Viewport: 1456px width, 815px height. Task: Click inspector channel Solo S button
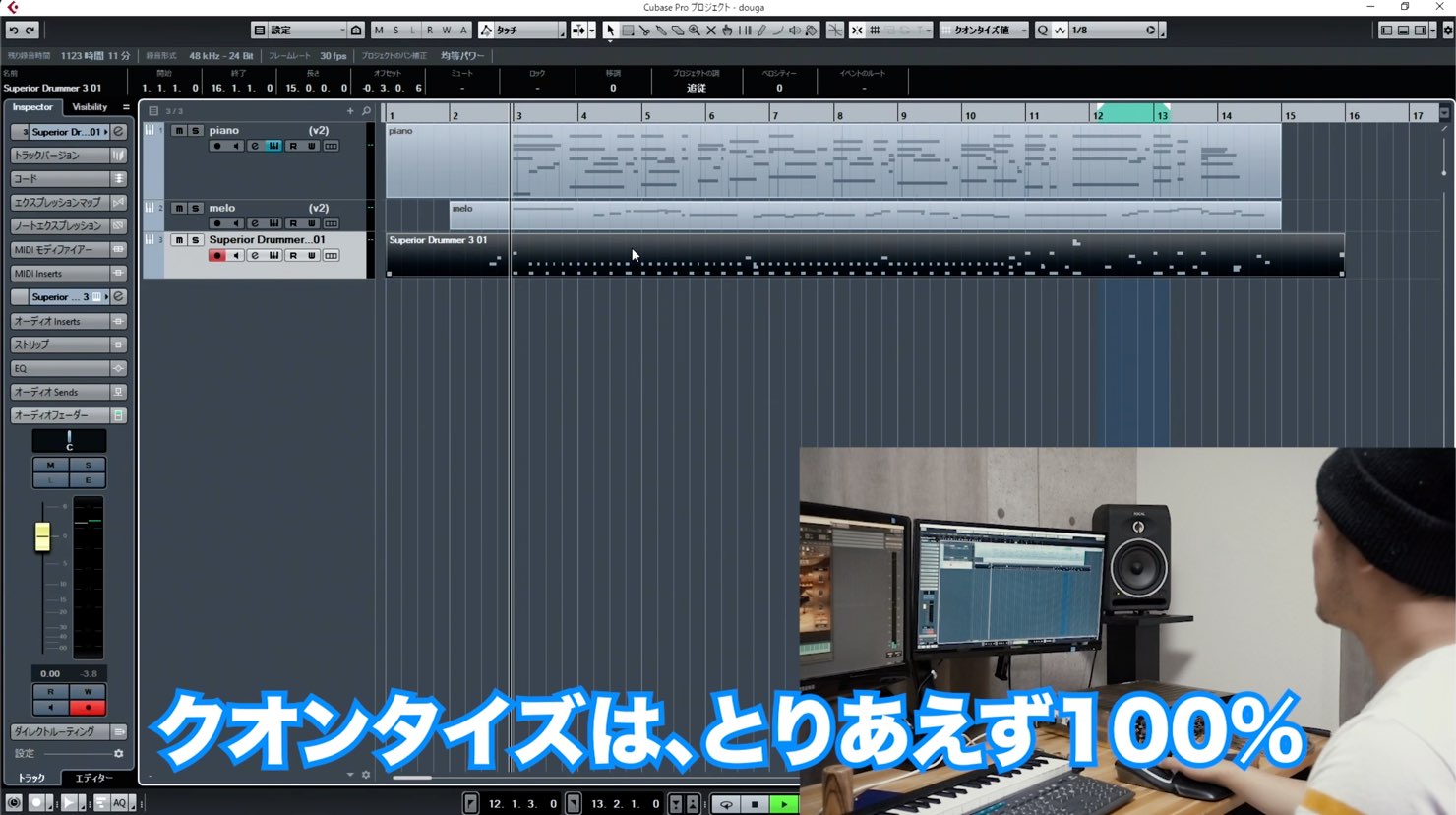88,465
